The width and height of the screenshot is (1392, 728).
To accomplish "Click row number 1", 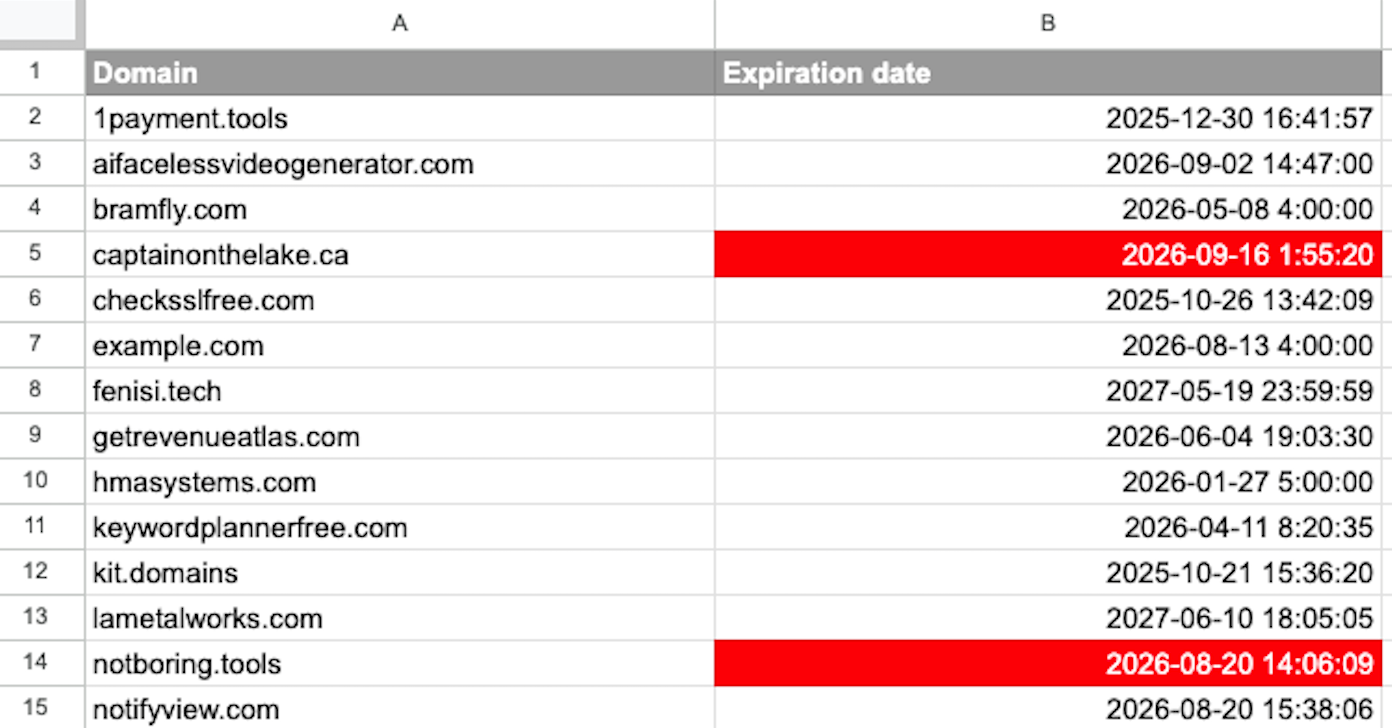I will pyautogui.click(x=41, y=72).
